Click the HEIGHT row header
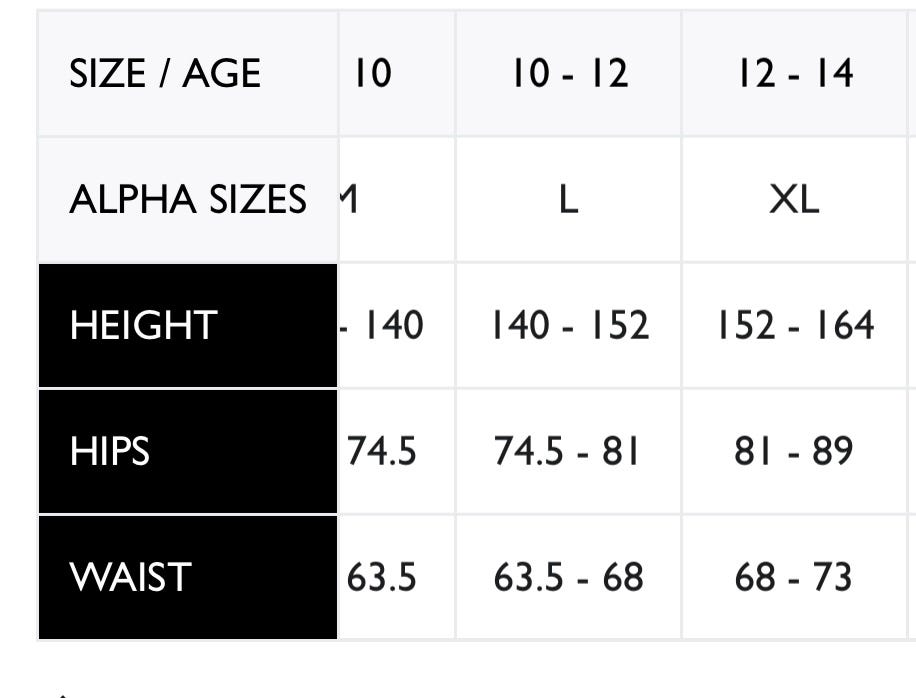916x698 pixels. 143,326
